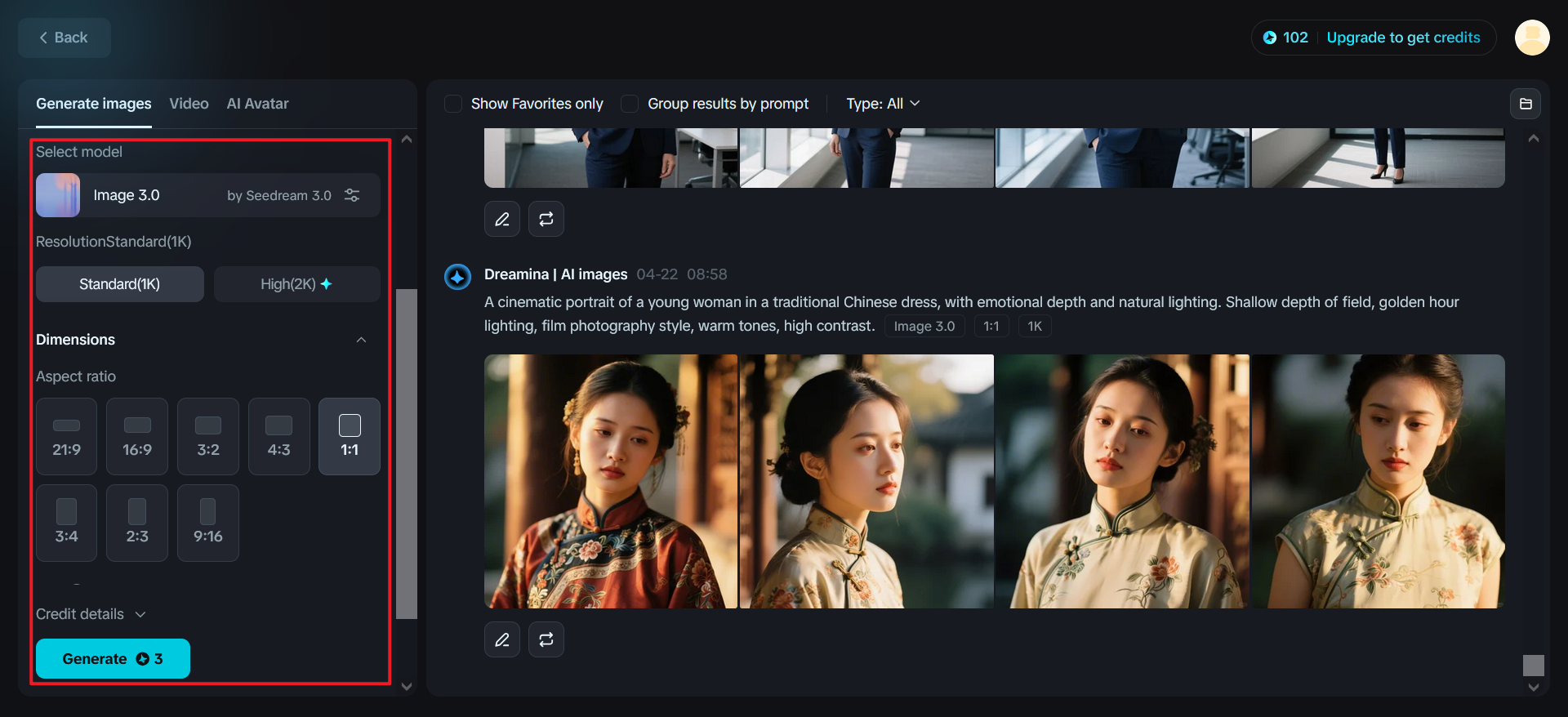Click the results scroll down arrow
This screenshot has height=717, width=1568.
[x=1534, y=688]
